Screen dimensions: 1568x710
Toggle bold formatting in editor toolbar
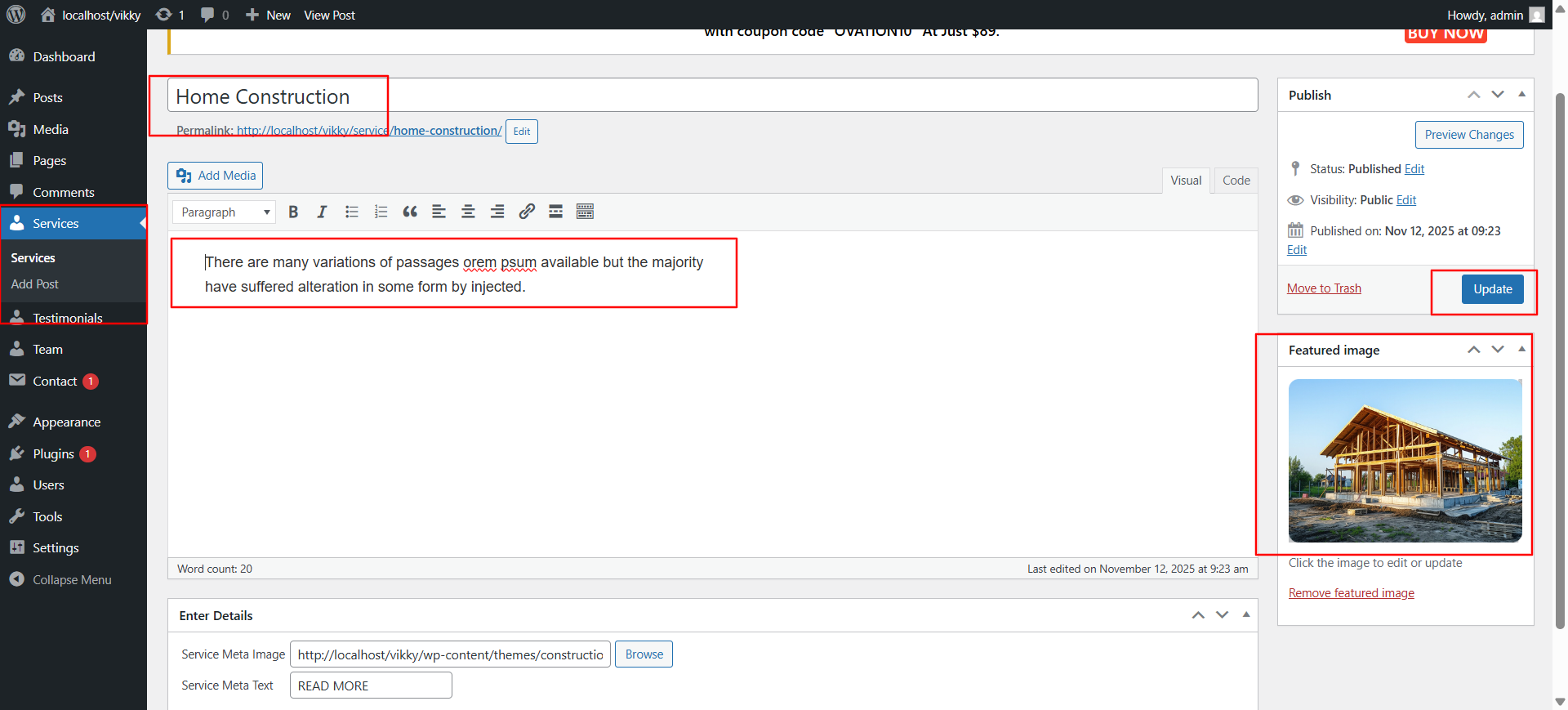293,212
